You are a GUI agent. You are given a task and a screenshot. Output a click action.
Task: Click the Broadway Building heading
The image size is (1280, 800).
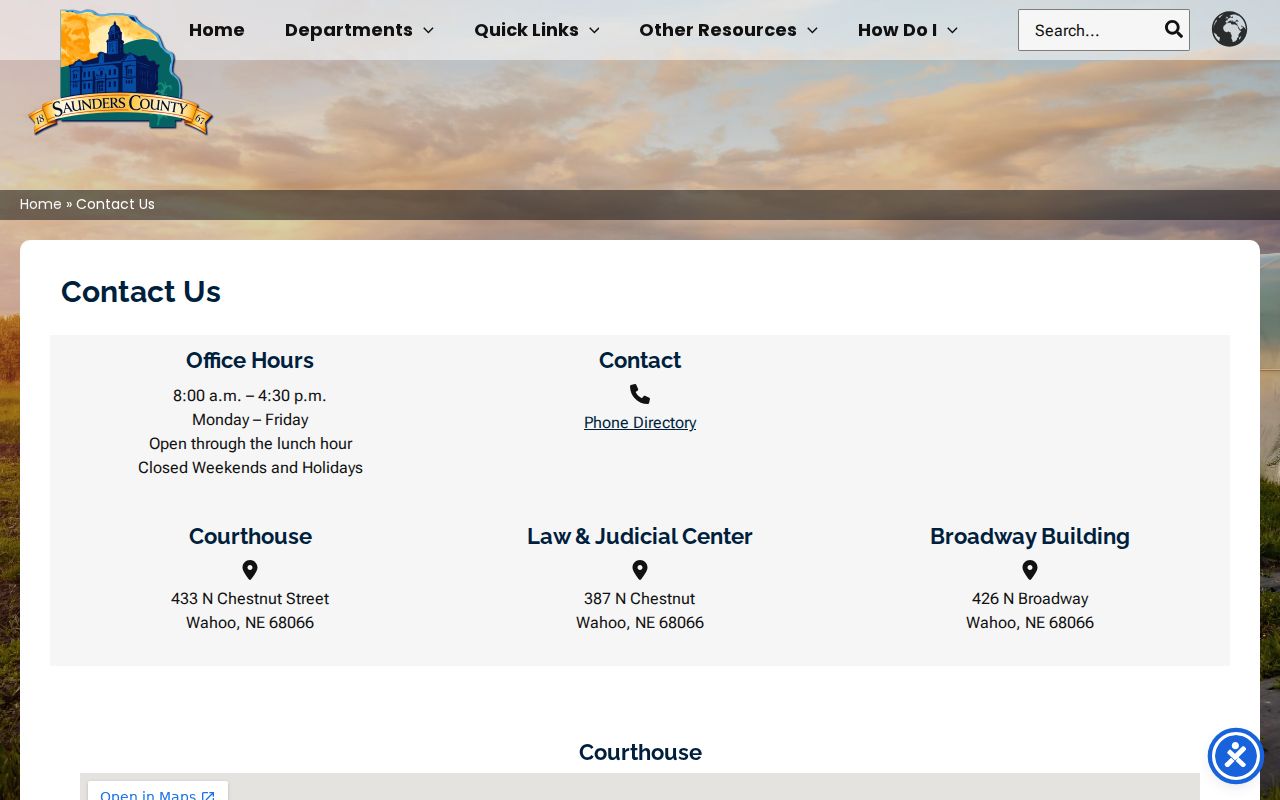[1030, 536]
